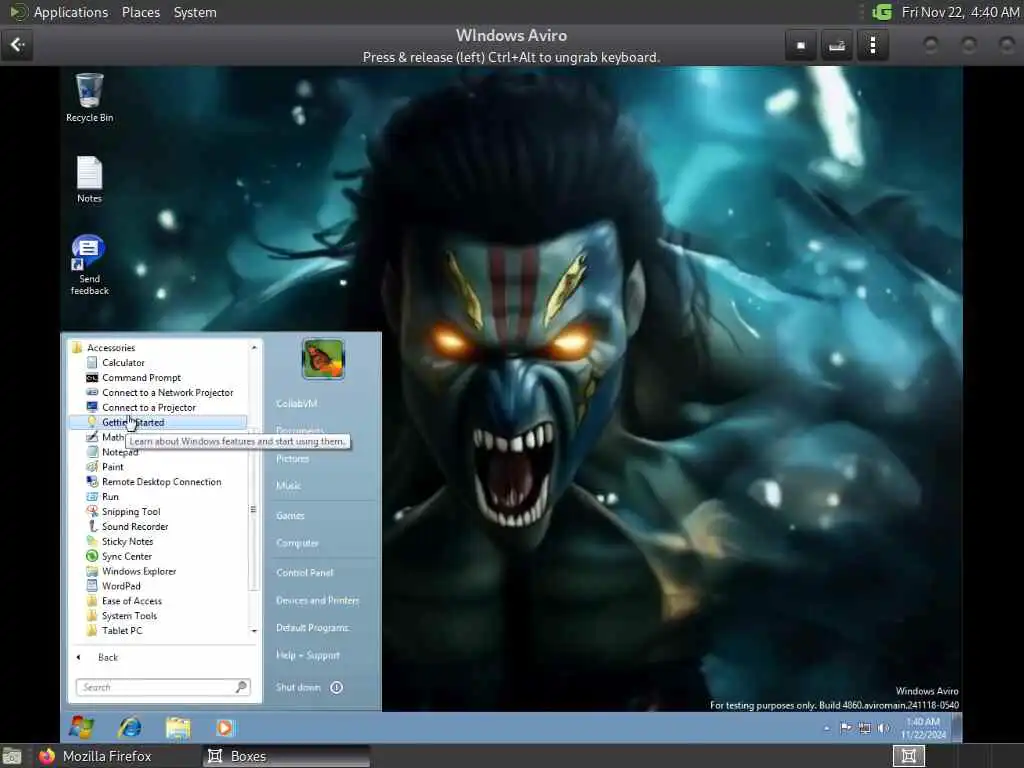Screen dimensions: 1024x768
Task: Click the Search programs input field
Action: click(156, 687)
